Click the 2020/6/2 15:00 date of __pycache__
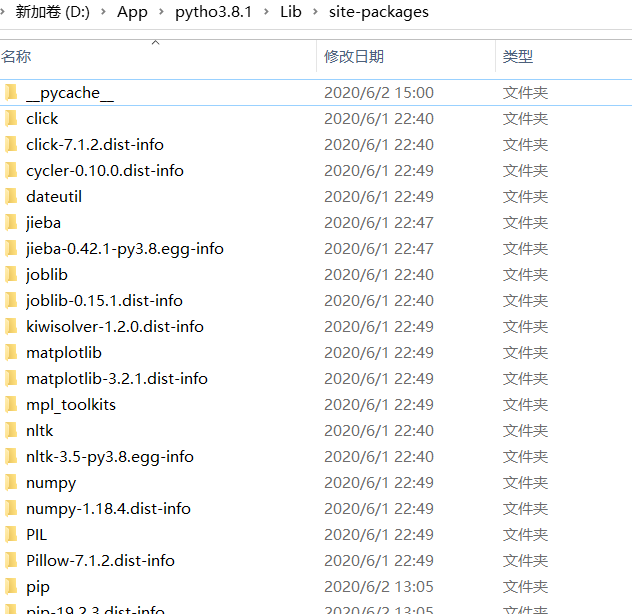Viewport: 632px width, 614px height. [379, 93]
